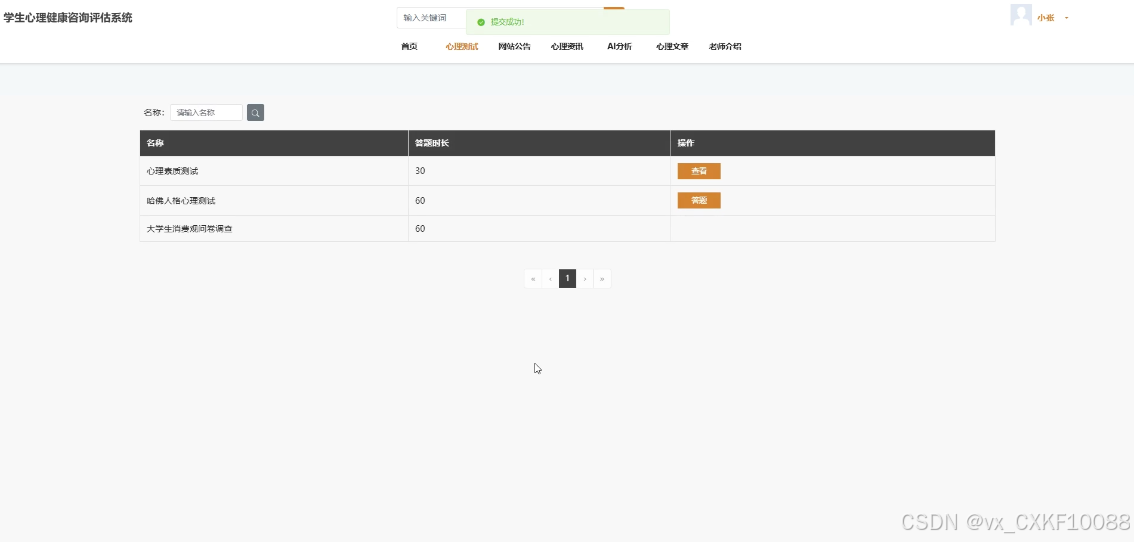Click the site title 学生心理健康咨询评估系统

[x=68, y=18]
